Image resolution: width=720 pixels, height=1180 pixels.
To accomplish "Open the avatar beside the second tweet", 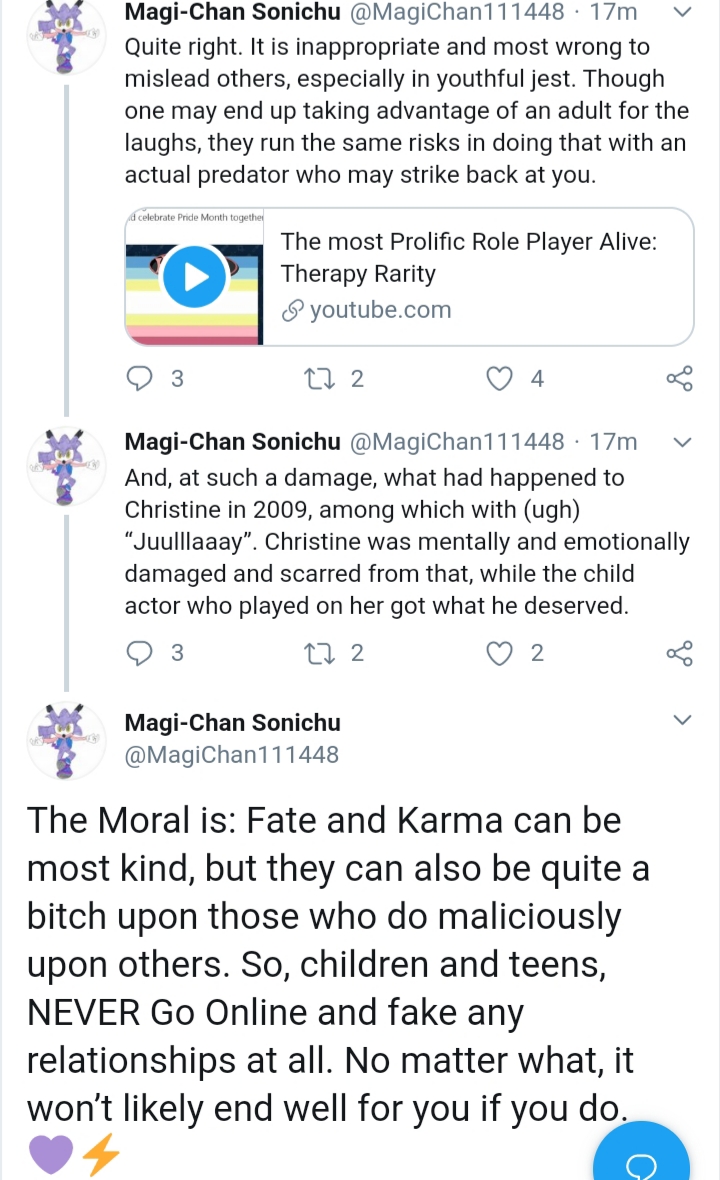I will [66, 467].
